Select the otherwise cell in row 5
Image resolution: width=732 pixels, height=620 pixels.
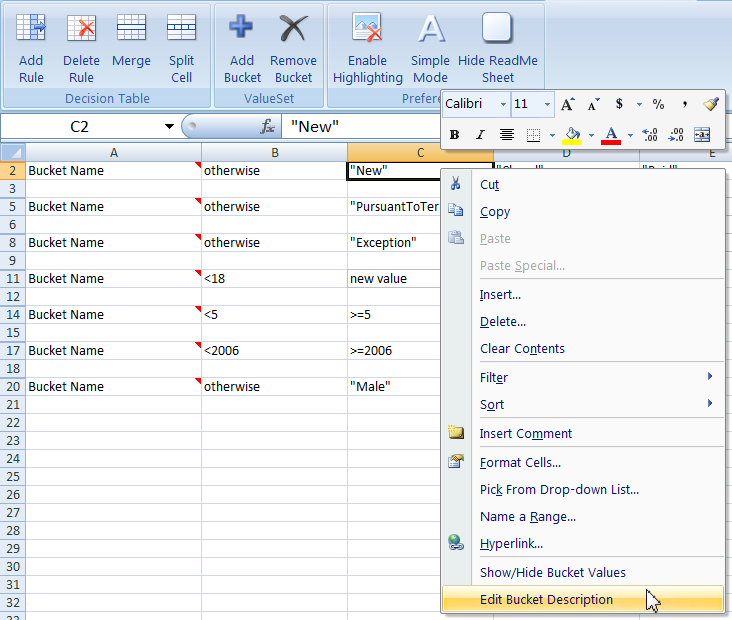(x=274, y=207)
